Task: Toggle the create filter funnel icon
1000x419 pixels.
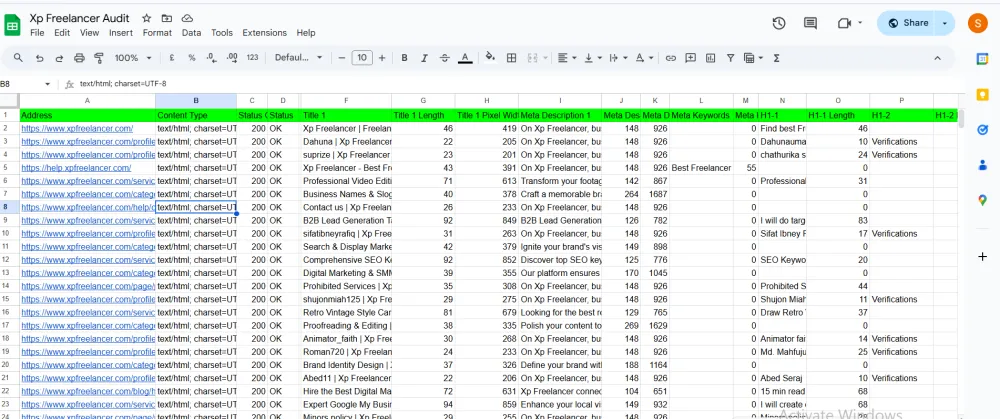Action: (731, 58)
